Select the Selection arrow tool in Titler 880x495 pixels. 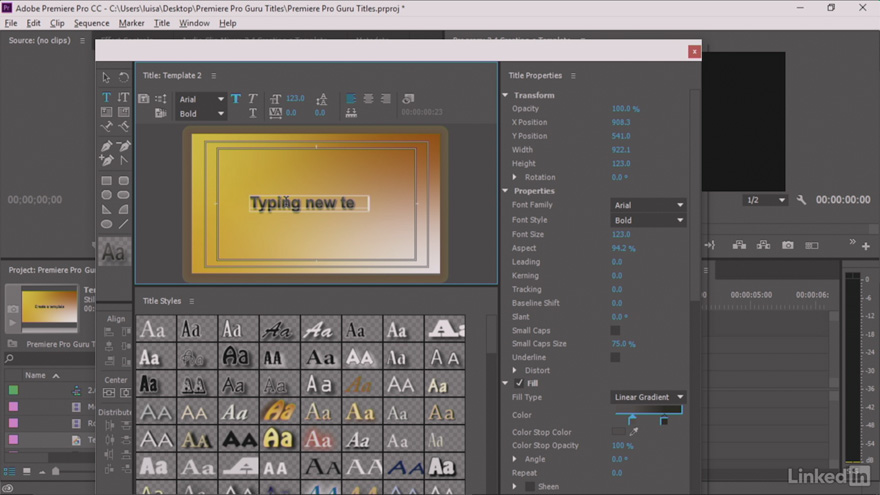click(106, 77)
